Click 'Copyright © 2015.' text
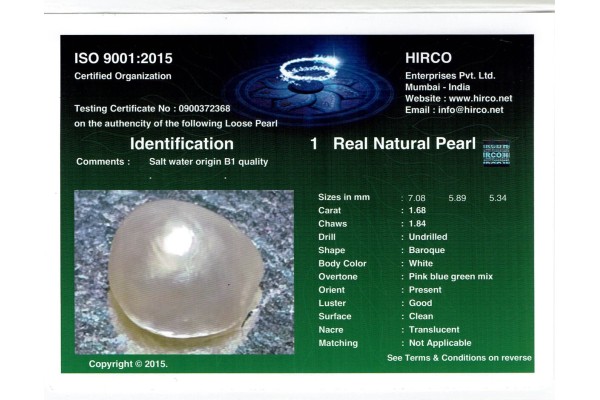Image resolution: width=600 pixels, height=400 pixels. point(128,364)
